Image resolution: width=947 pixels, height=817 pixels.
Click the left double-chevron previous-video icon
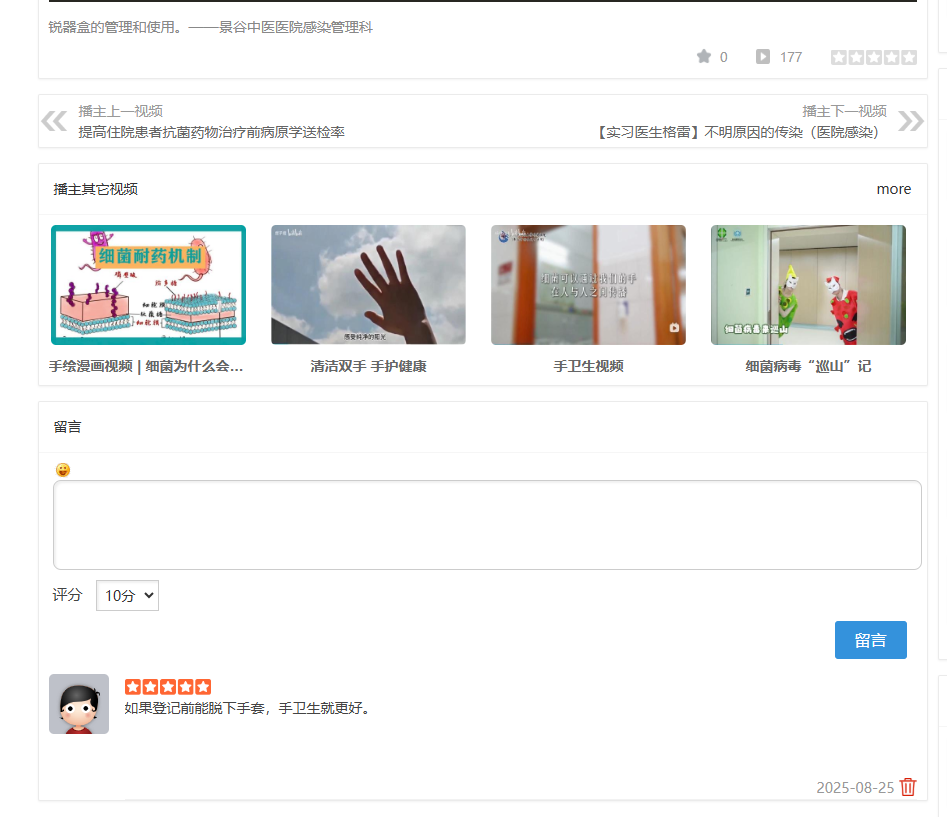tap(54, 120)
